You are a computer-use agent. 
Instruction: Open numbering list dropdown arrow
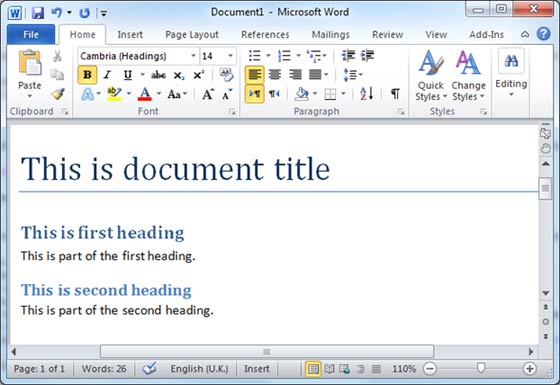pos(298,56)
